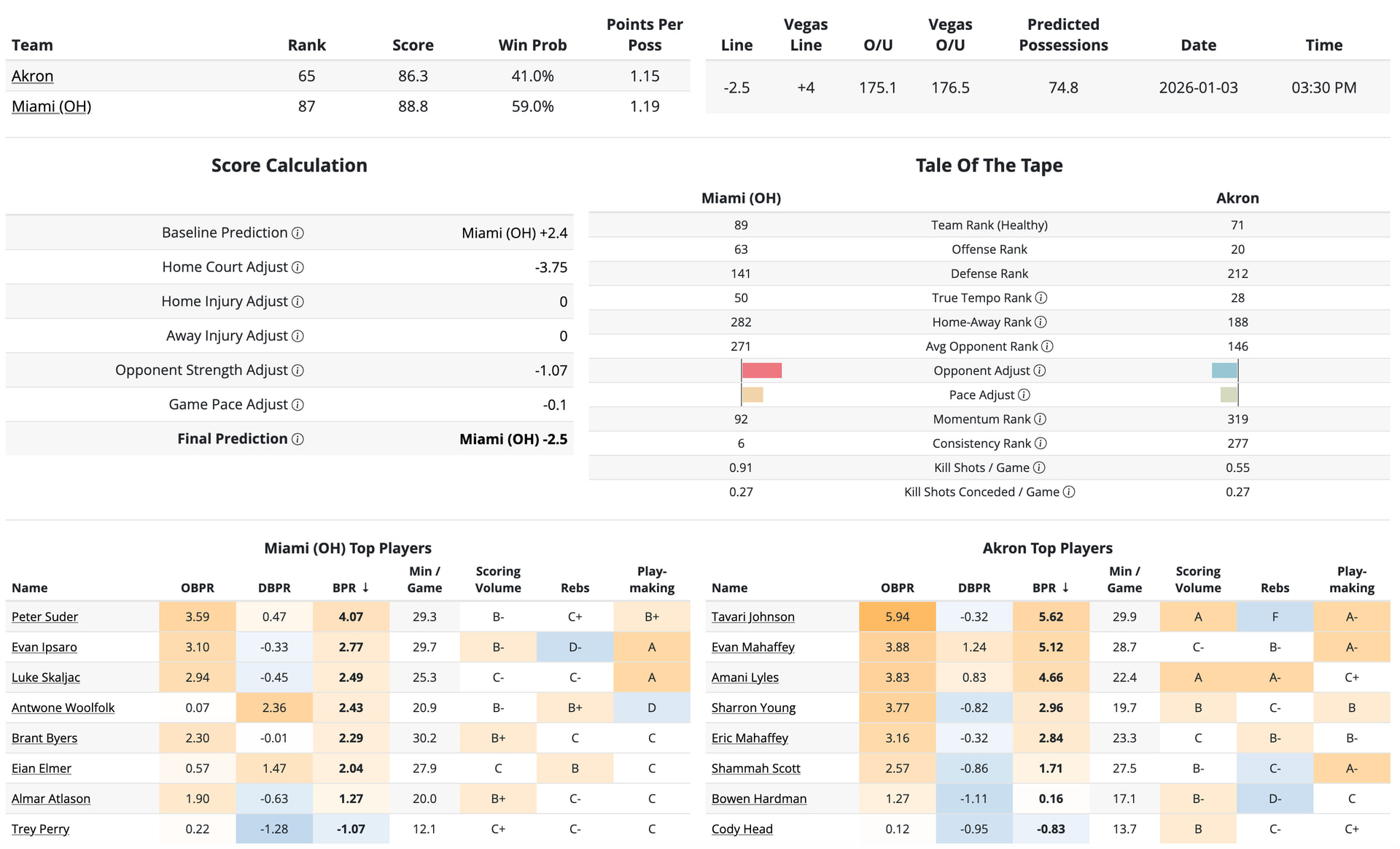This screenshot has height=849, width=1400.
Task: Click Consistency Rank info icon
Action: pos(1041,443)
